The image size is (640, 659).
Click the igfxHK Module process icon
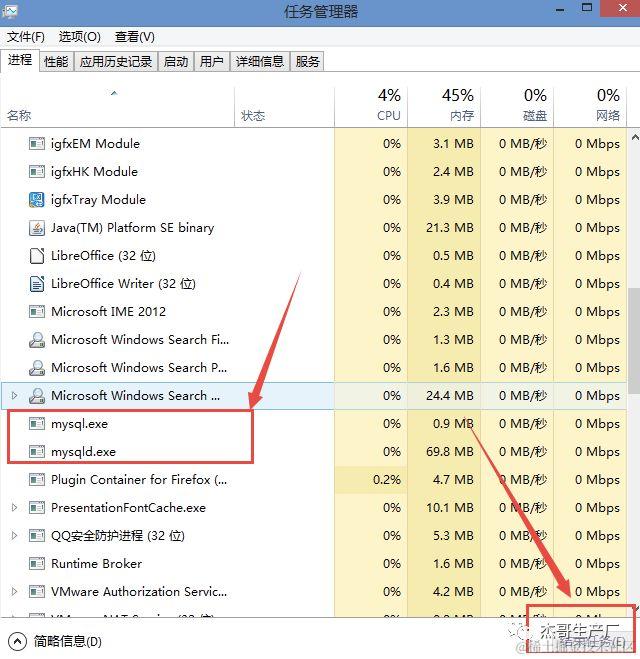click(x=37, y=171)
